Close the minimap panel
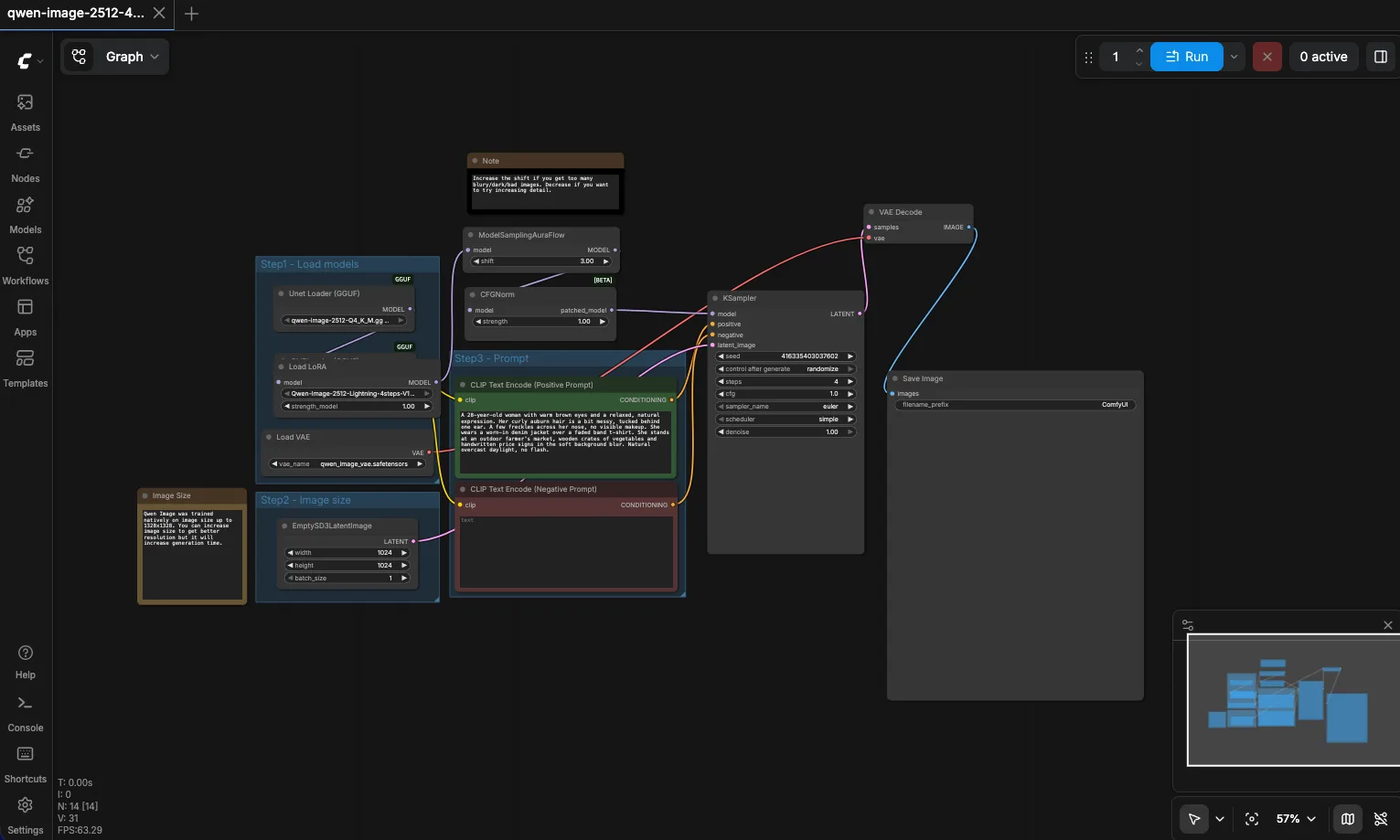The width and height of the screenshot is (1400, 840). click(1388, 625)
